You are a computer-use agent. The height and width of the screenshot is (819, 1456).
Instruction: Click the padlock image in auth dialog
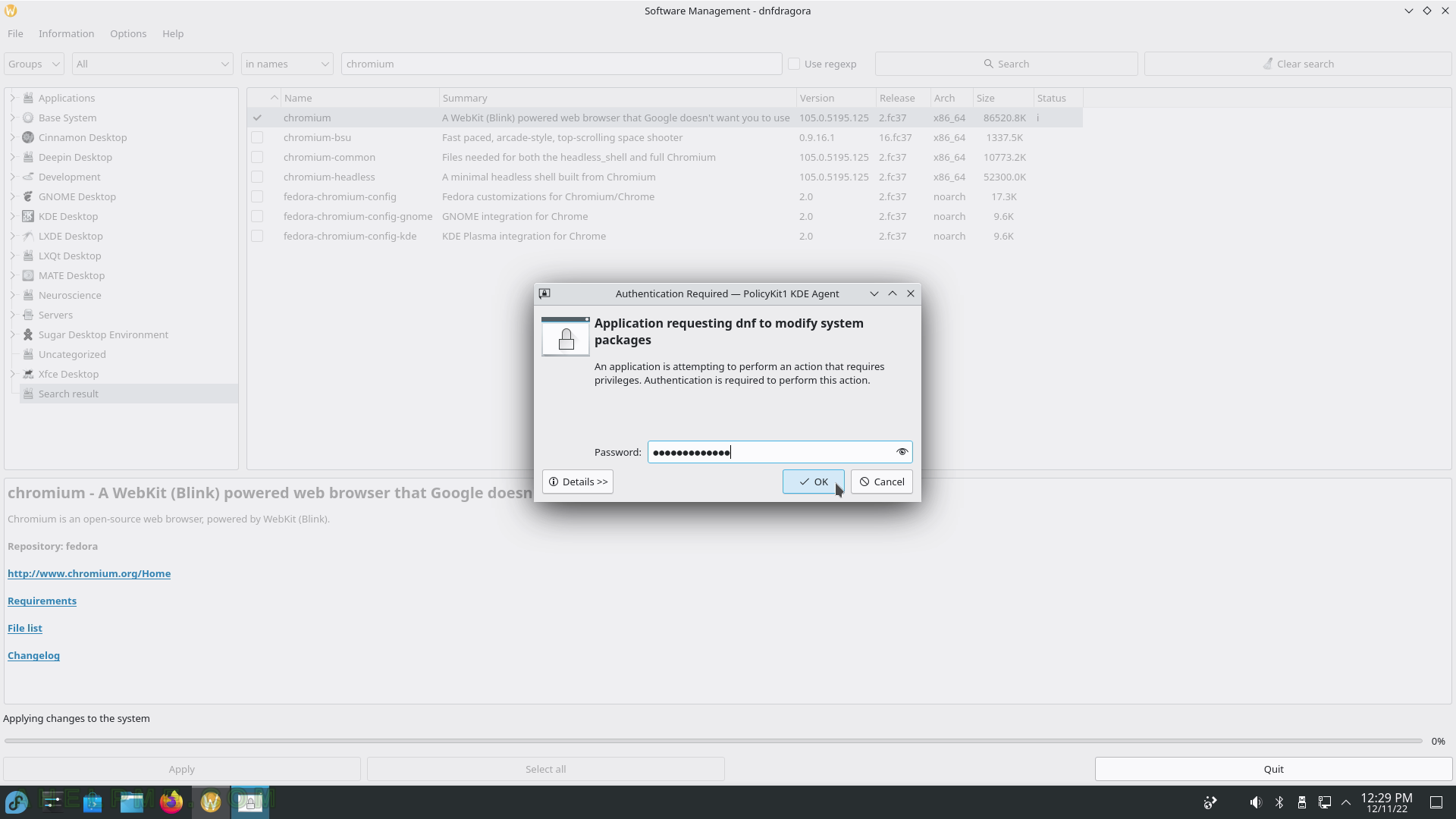(x=566, y=337)
